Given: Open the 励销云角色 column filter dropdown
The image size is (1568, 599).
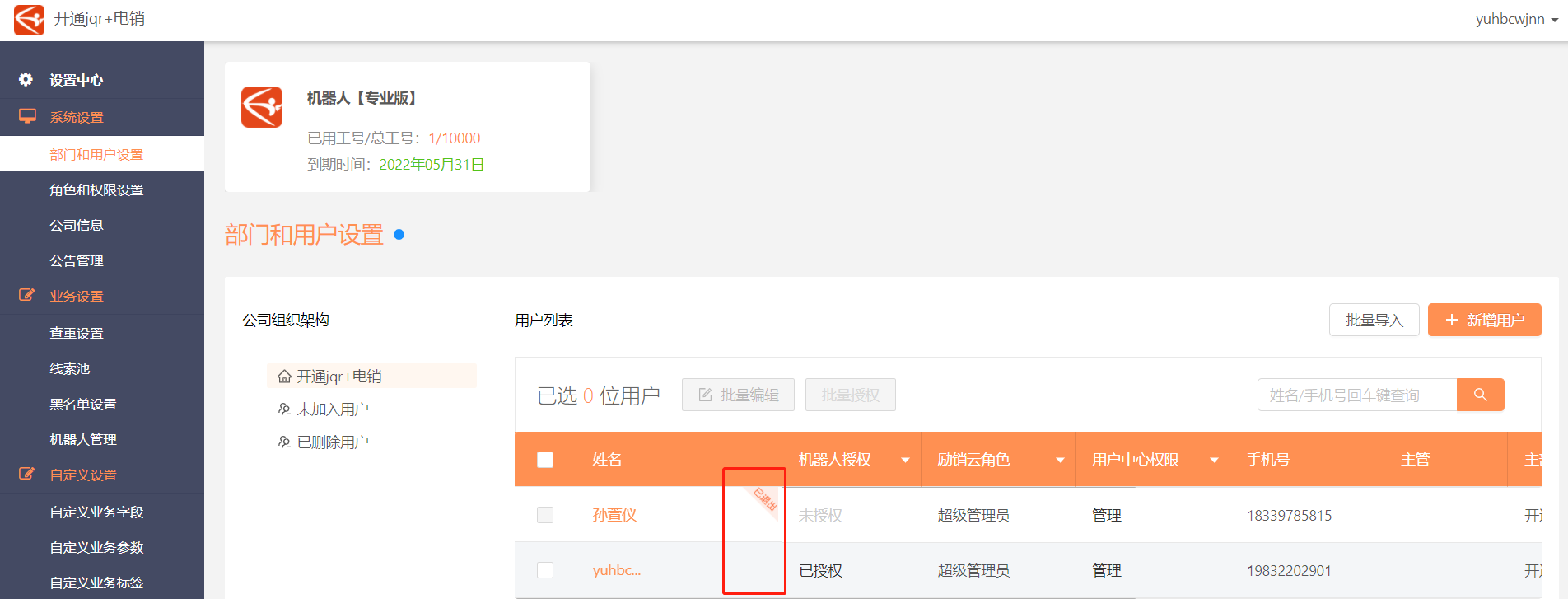Looking at the screenshot, I should pos(1060,460).
